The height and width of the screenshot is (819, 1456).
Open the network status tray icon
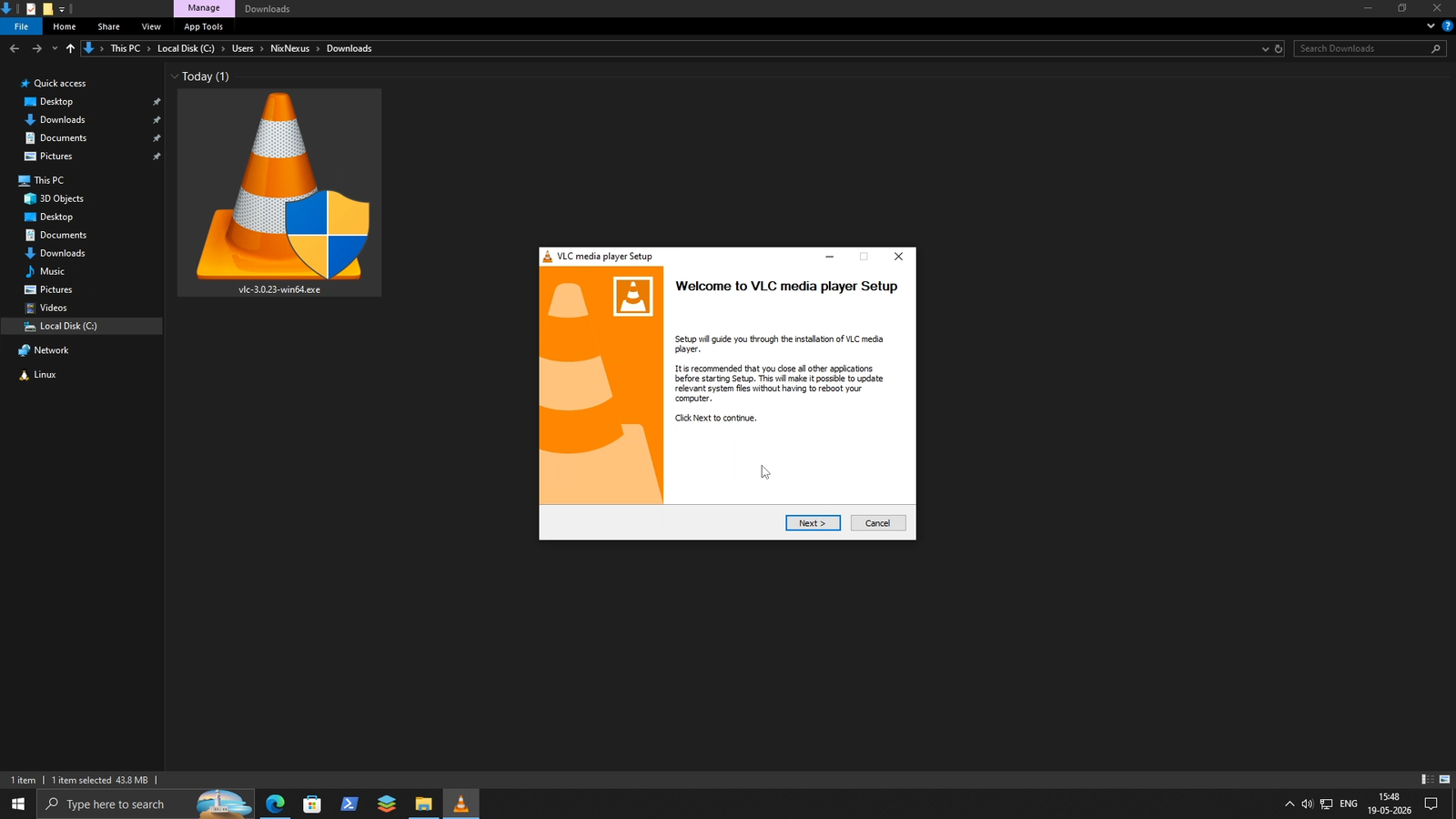(1327, 804)
